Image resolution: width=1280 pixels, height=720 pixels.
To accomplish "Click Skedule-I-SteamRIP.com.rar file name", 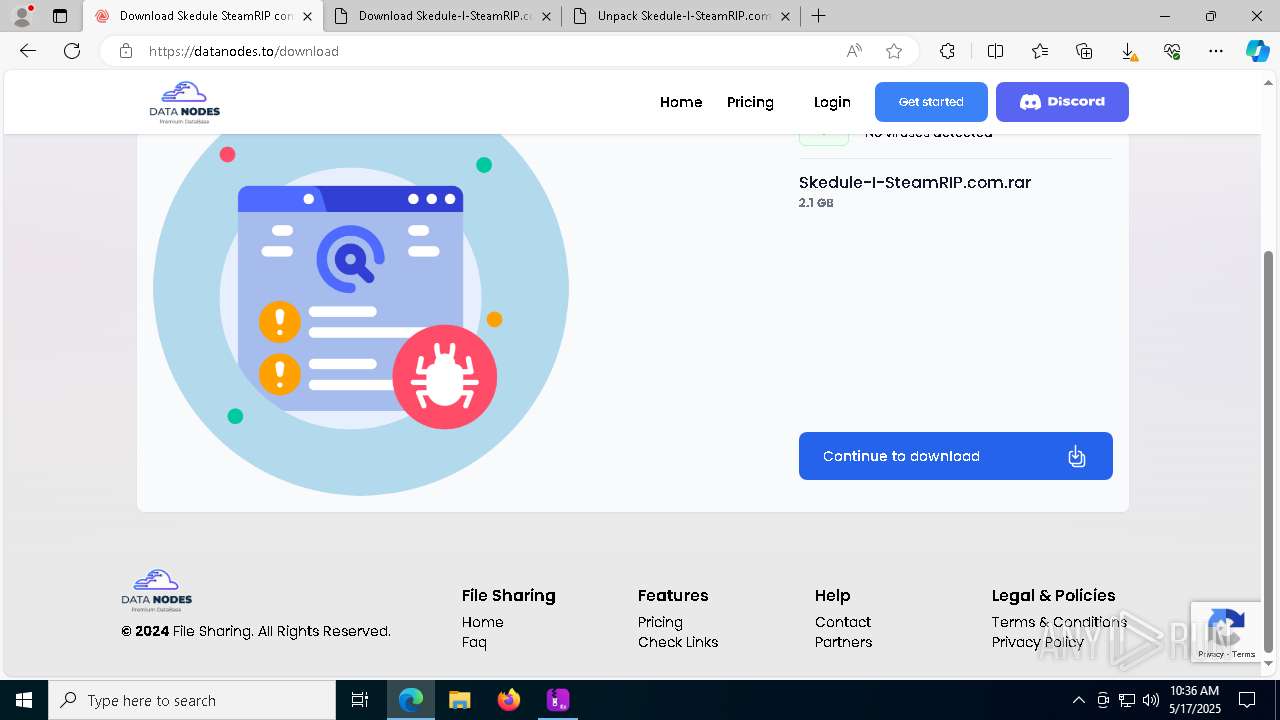I will point(915,182).
